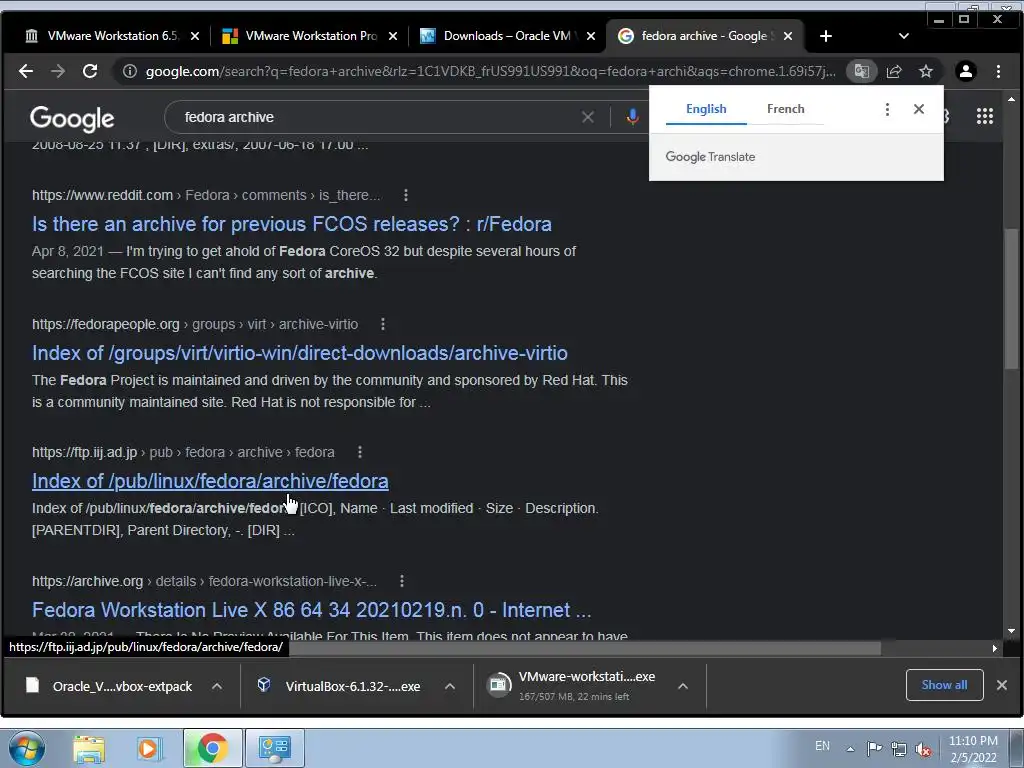Click the muted volume tray icon

click(x=923, y=748)
